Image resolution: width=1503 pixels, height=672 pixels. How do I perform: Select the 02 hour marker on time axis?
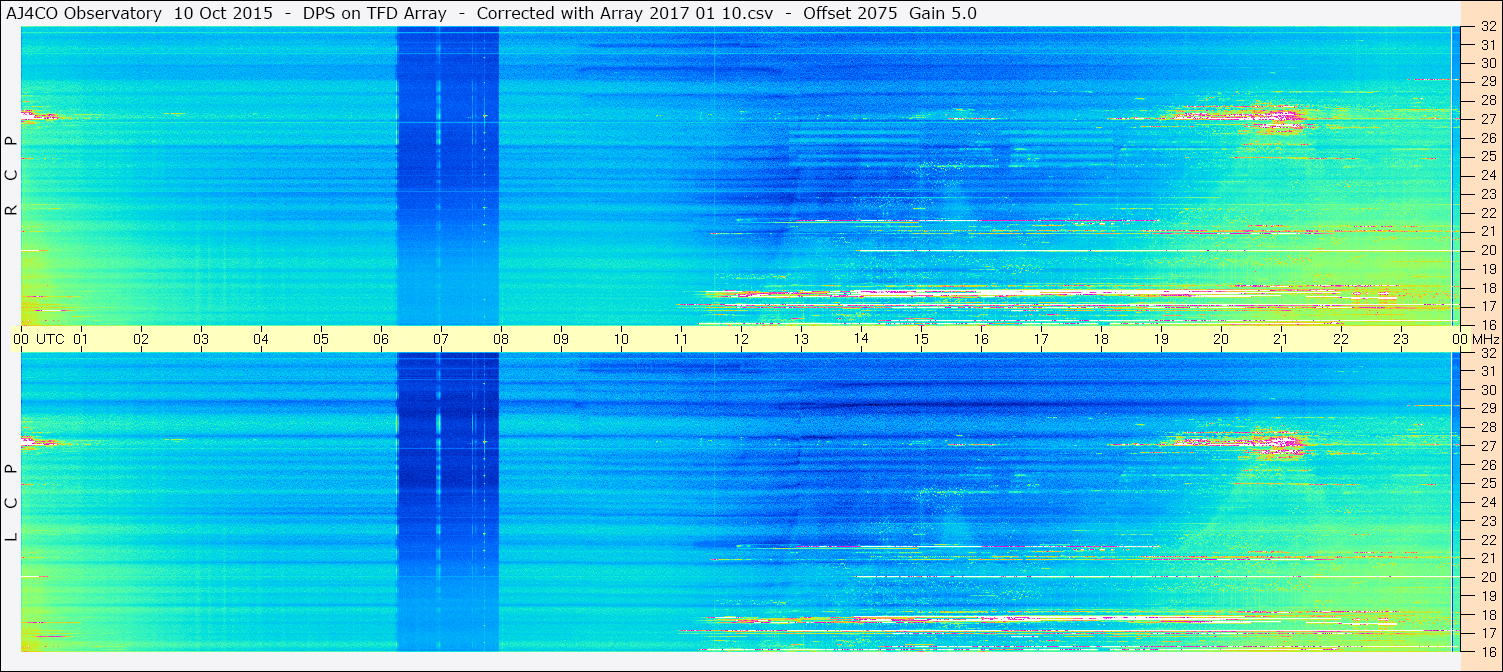[141, 339]
